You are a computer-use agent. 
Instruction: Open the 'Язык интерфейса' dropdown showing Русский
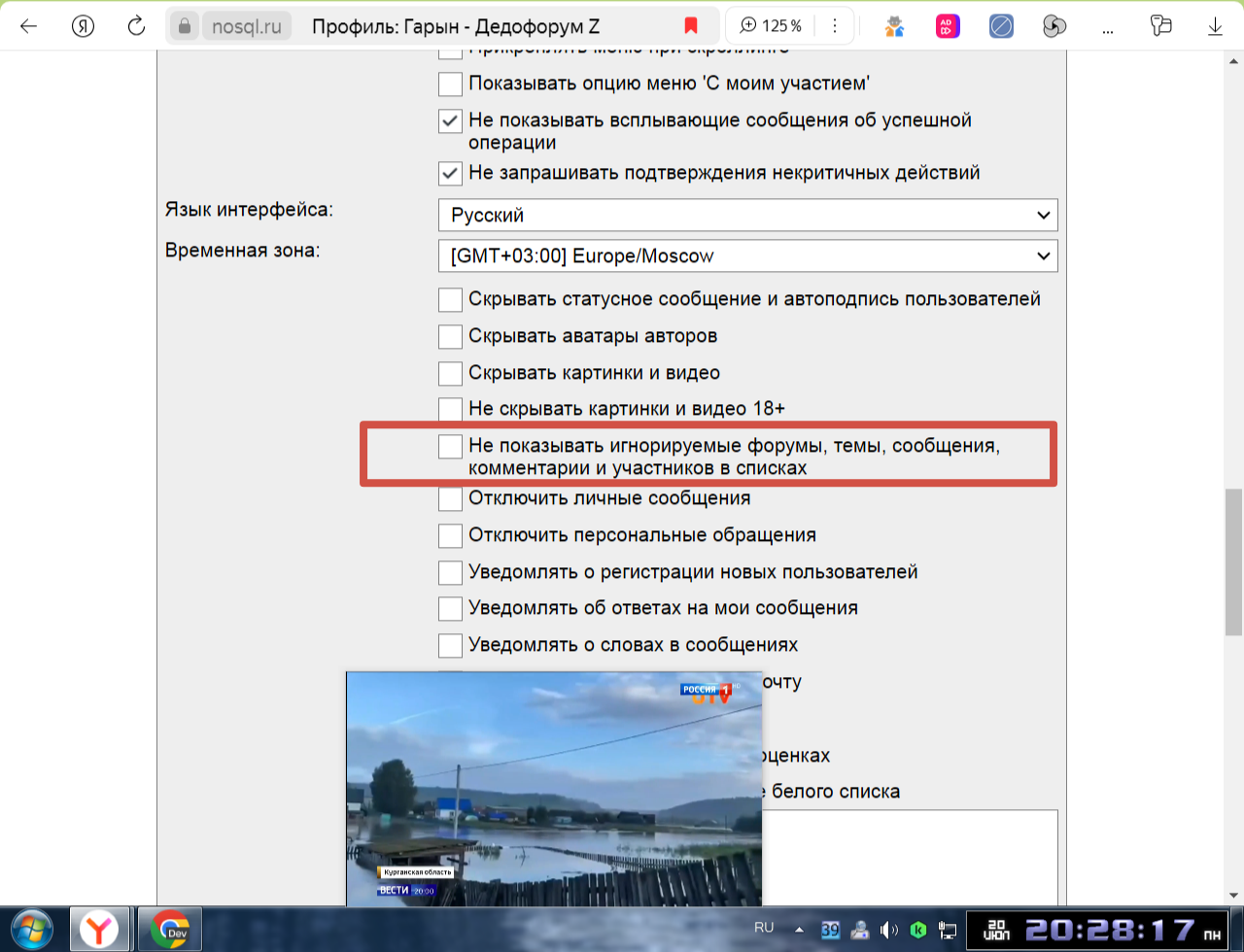747,216
